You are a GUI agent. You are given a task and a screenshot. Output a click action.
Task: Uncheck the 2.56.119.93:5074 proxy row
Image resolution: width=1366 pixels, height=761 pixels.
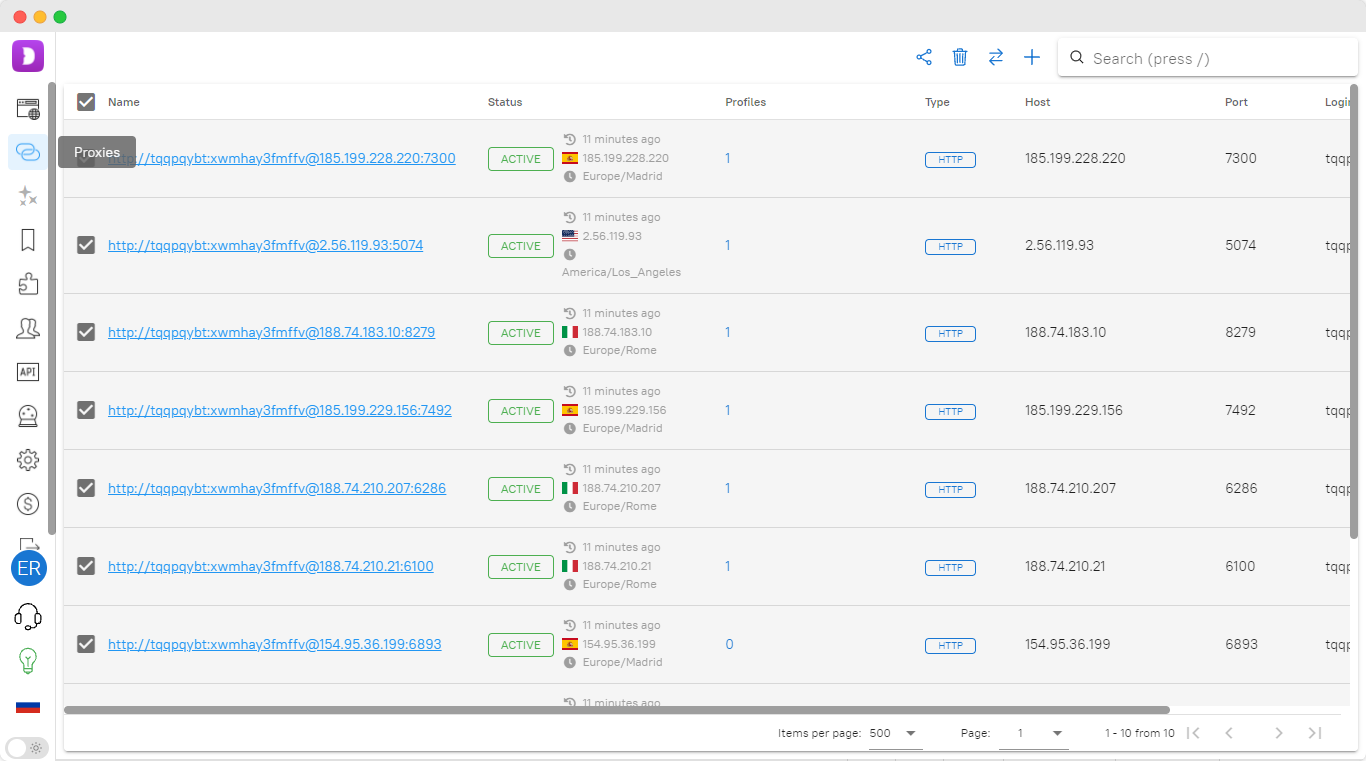[86, 245]
